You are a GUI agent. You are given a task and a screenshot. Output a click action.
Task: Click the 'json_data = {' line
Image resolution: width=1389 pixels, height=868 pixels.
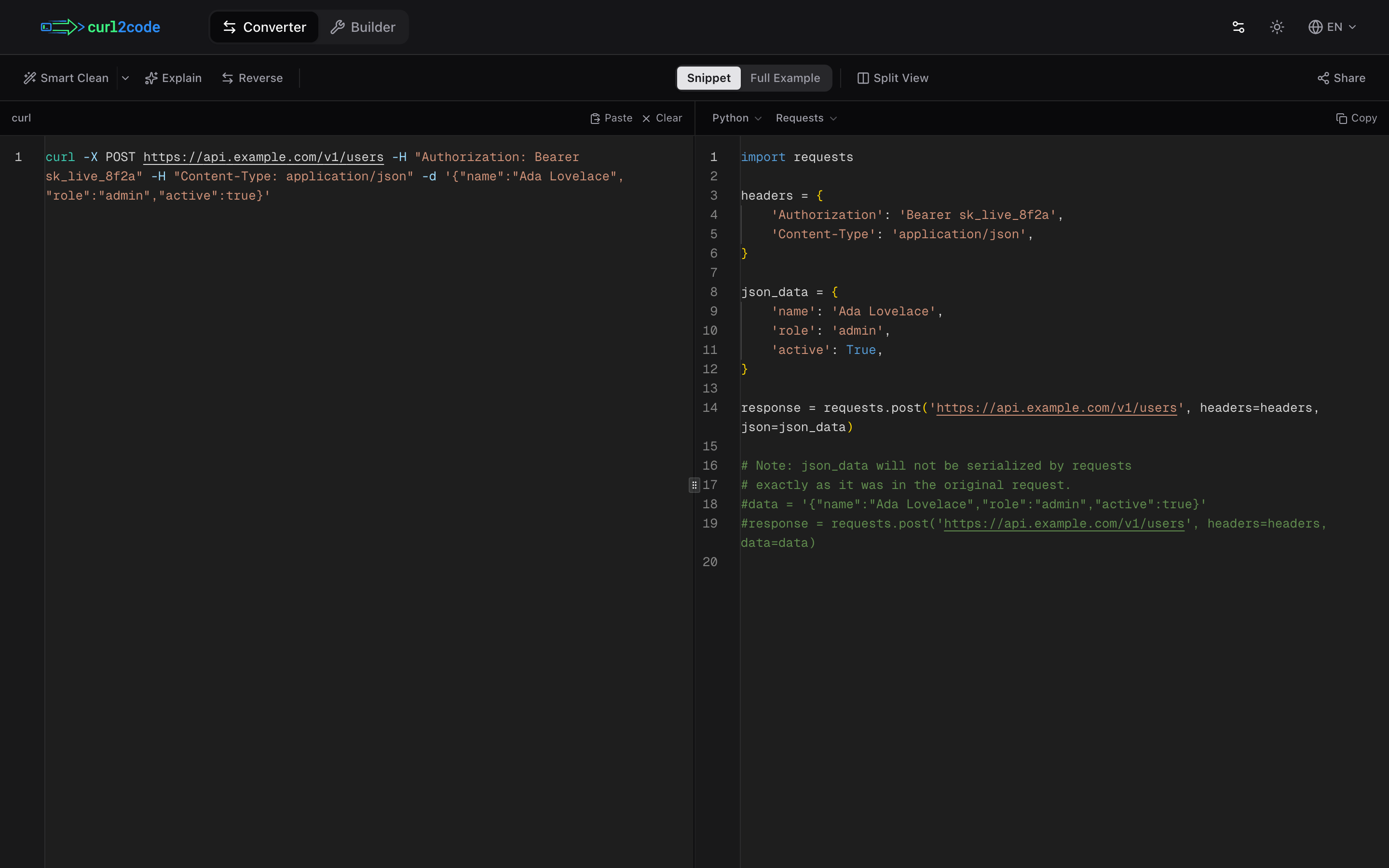click(x=789, y=292)
